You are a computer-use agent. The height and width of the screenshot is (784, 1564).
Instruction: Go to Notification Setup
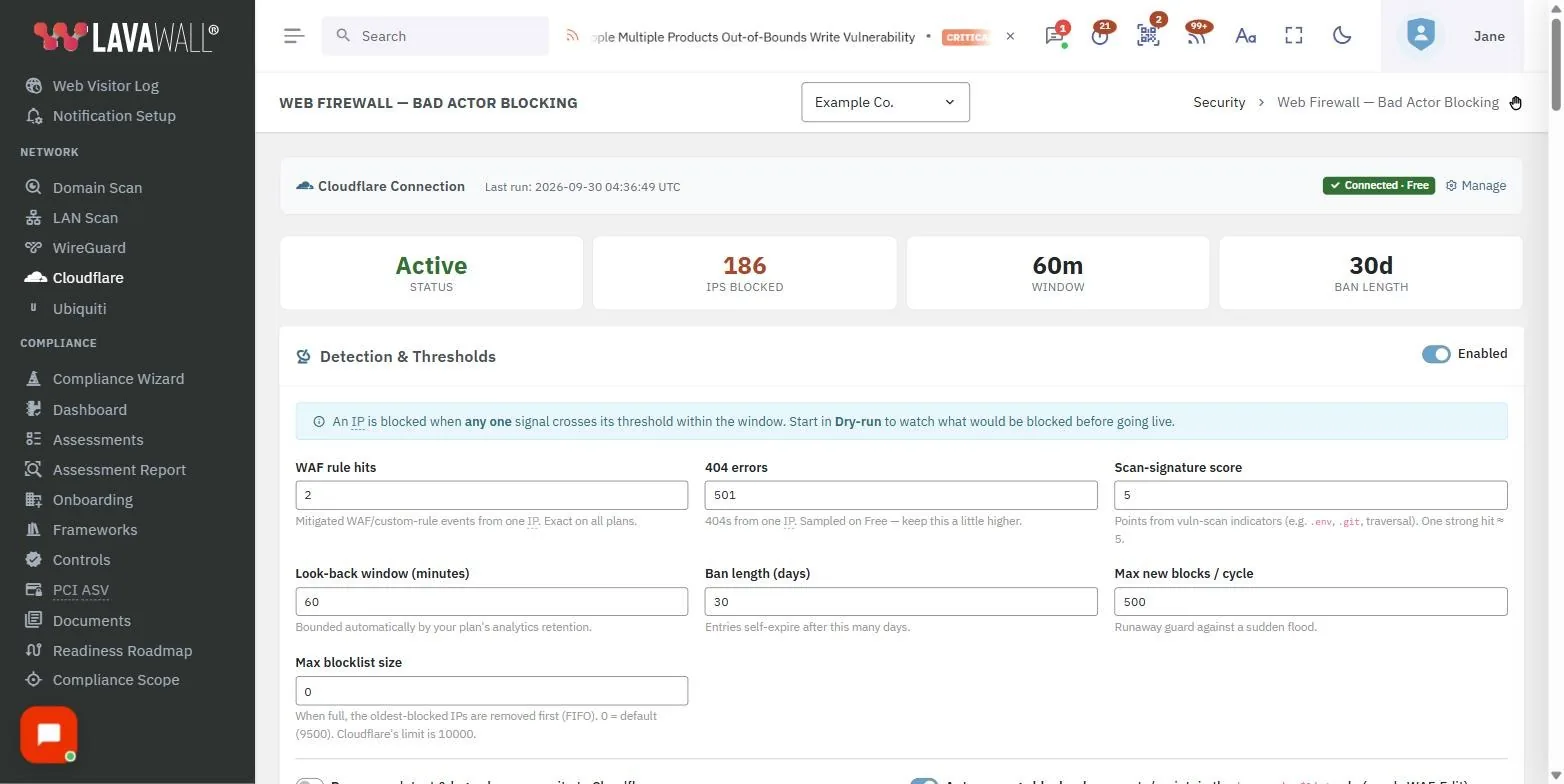tap(114, 116)
